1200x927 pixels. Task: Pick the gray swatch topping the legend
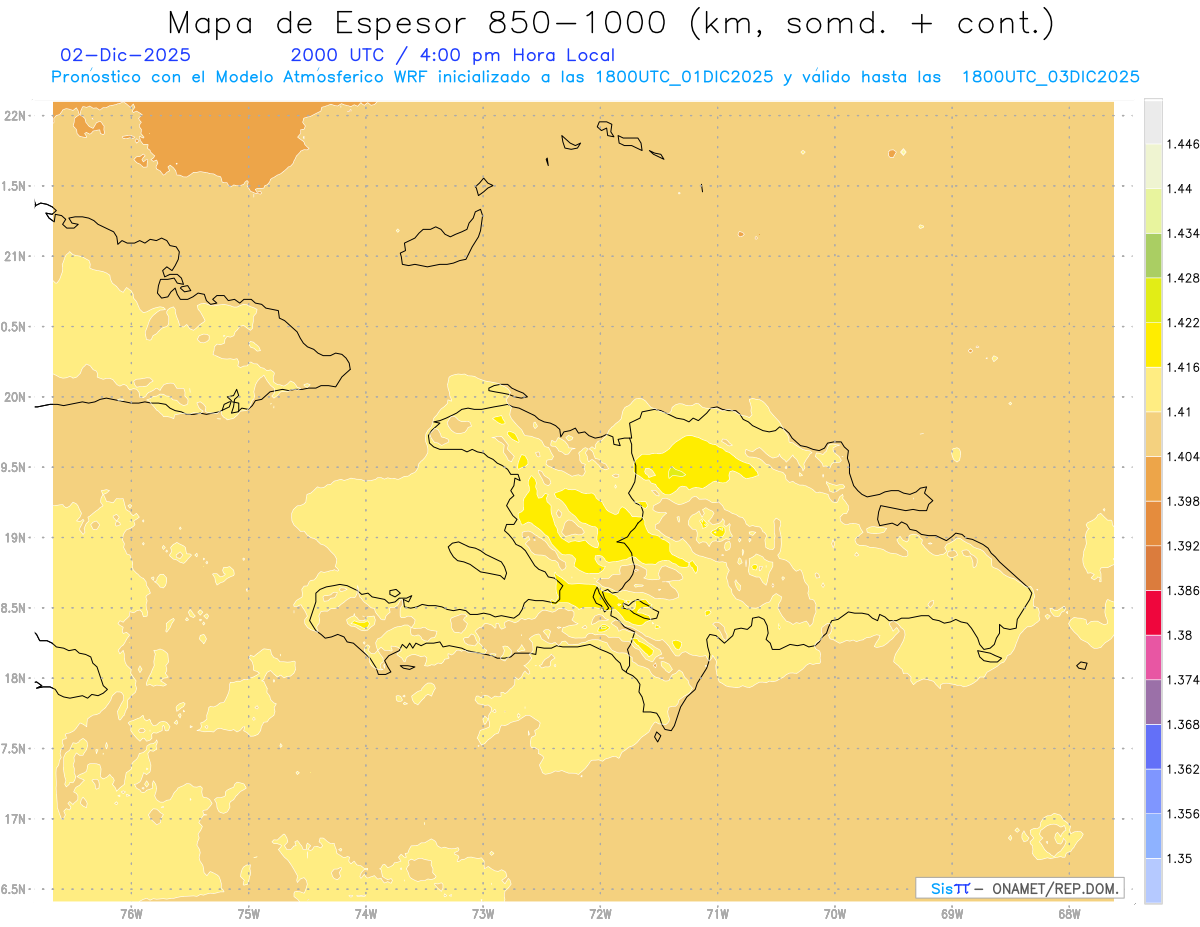1153,121
